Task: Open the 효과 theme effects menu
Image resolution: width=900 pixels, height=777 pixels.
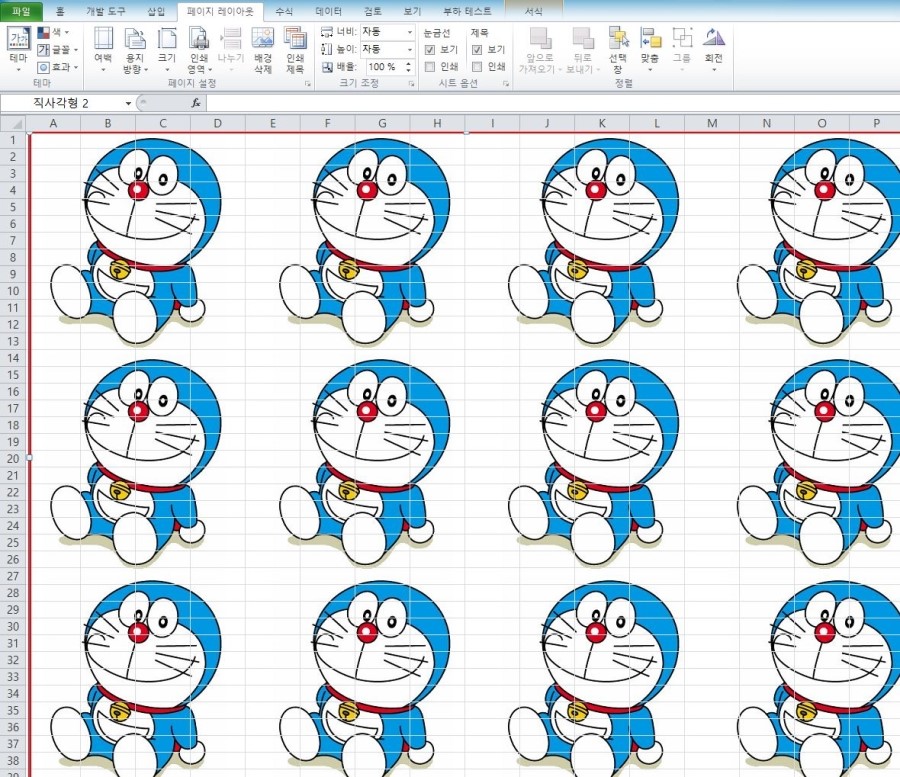Action: tap(57, 67)
